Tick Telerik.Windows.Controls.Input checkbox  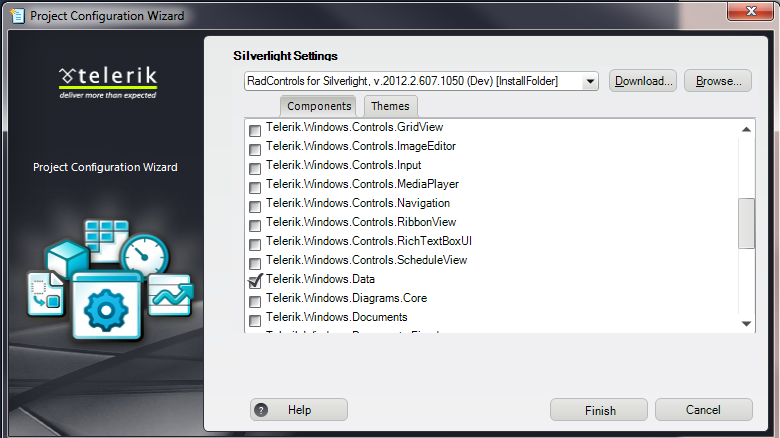(x=255, y=169)
